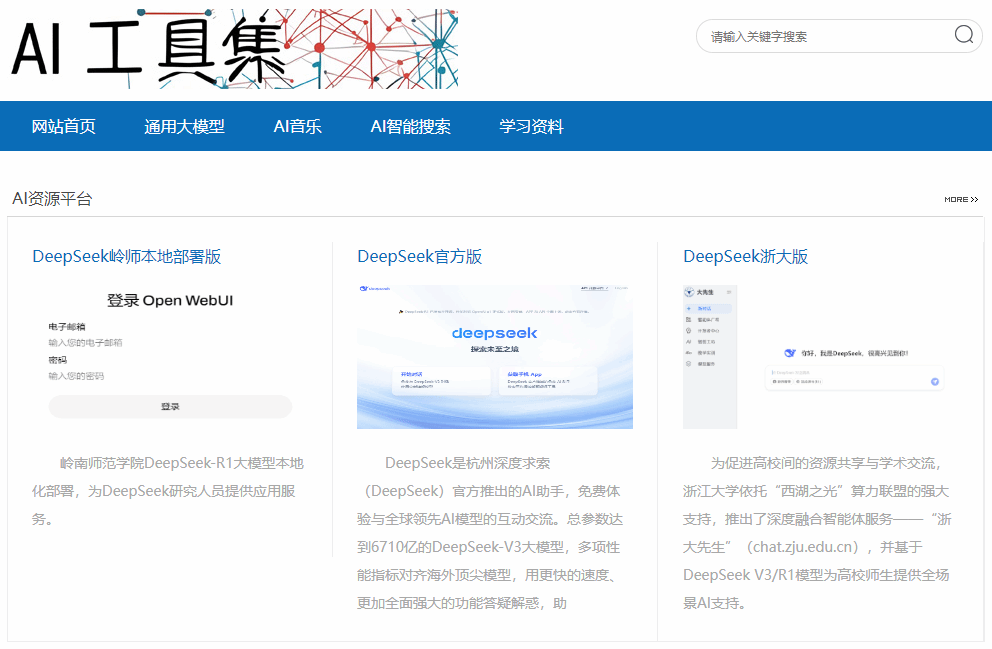Click the DeepSeek whale icon beside 你好 greeting

(790, 353)
